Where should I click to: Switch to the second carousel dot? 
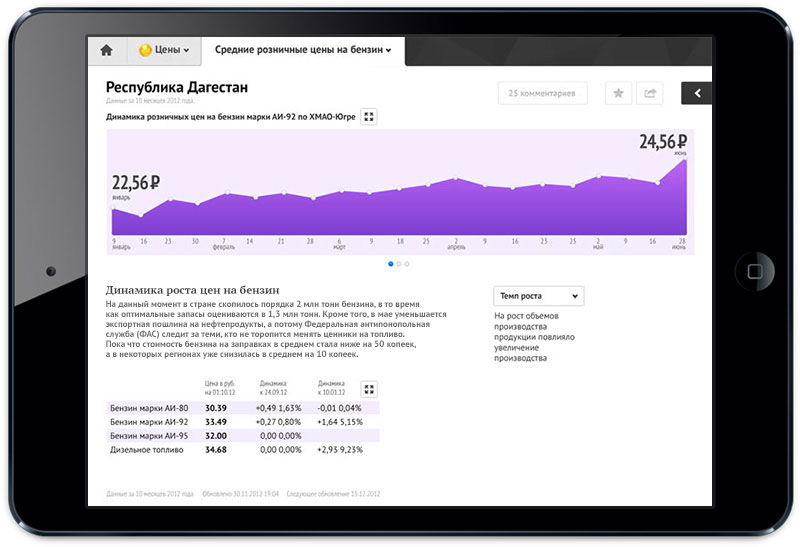pos(399,264)
